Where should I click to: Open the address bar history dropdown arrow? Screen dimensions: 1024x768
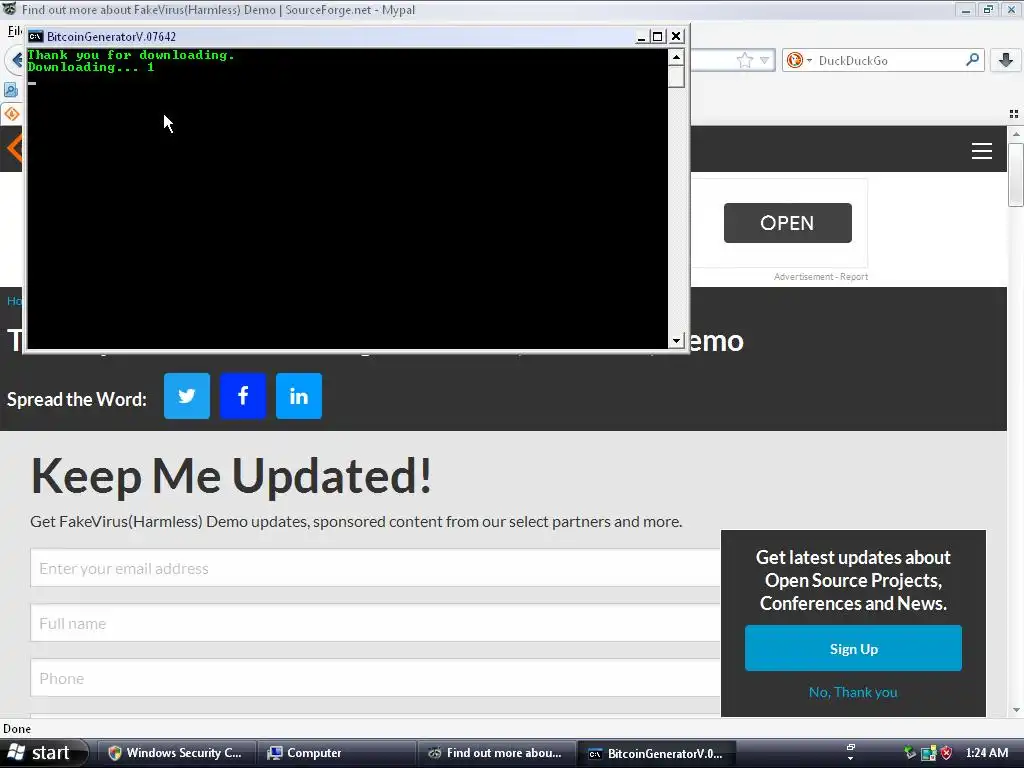click(764, 61)
